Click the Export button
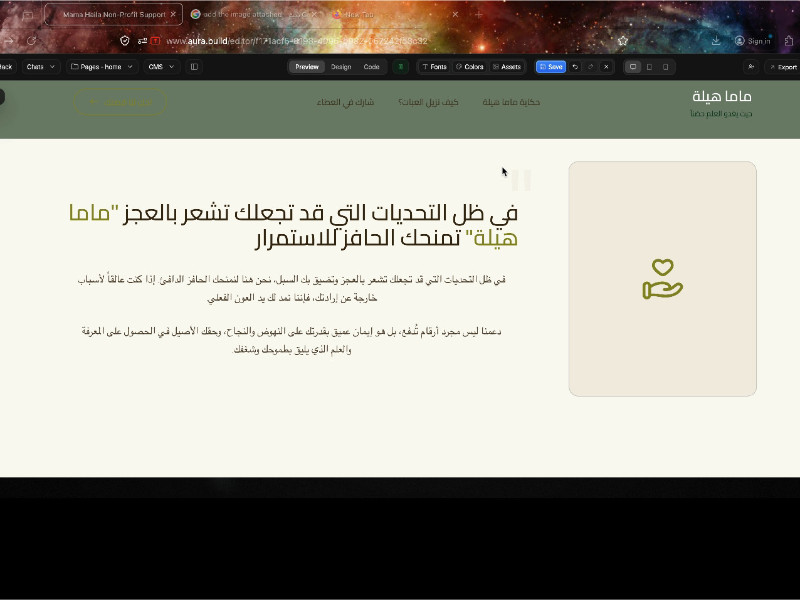Viewport: 800px width, 600px height. click(782, 67)
